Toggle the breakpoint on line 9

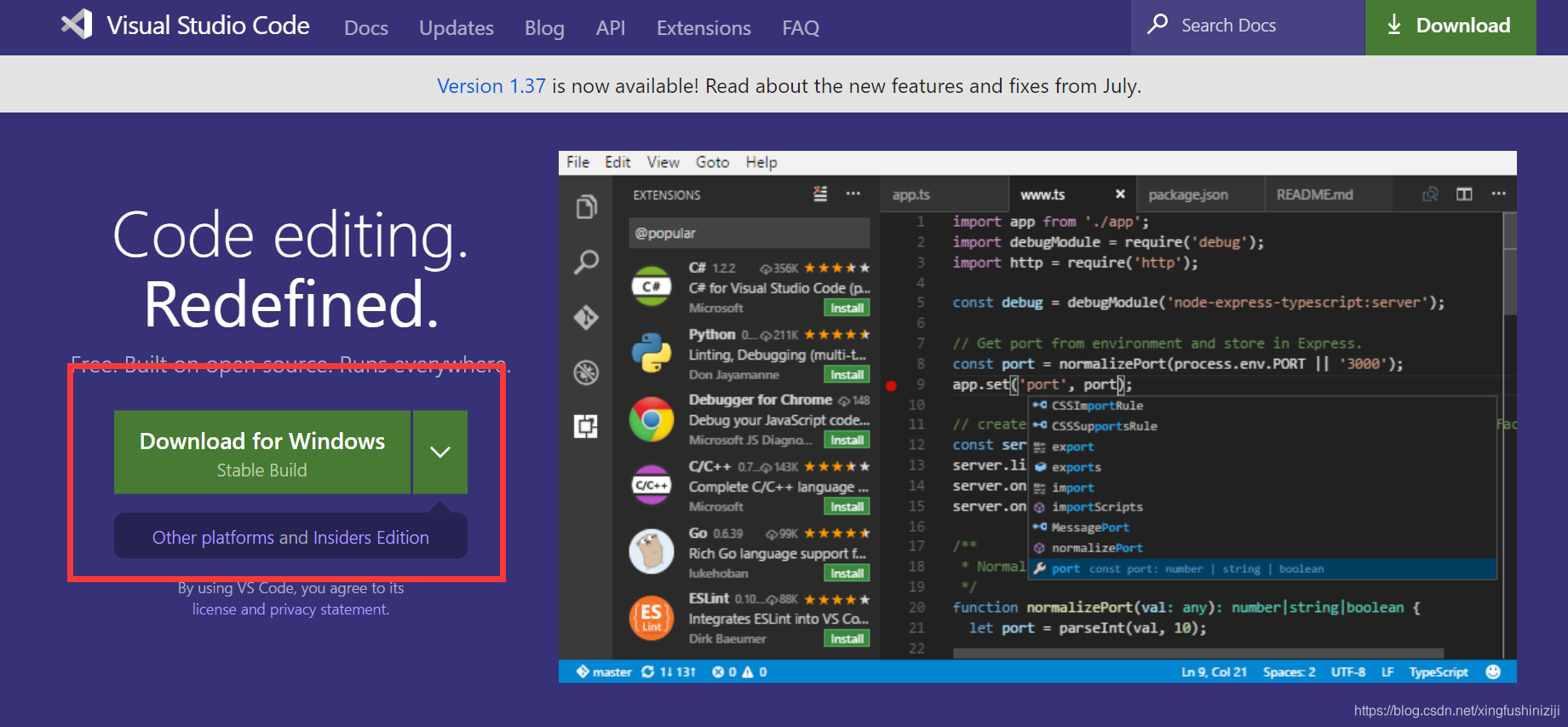pos(891,385)
